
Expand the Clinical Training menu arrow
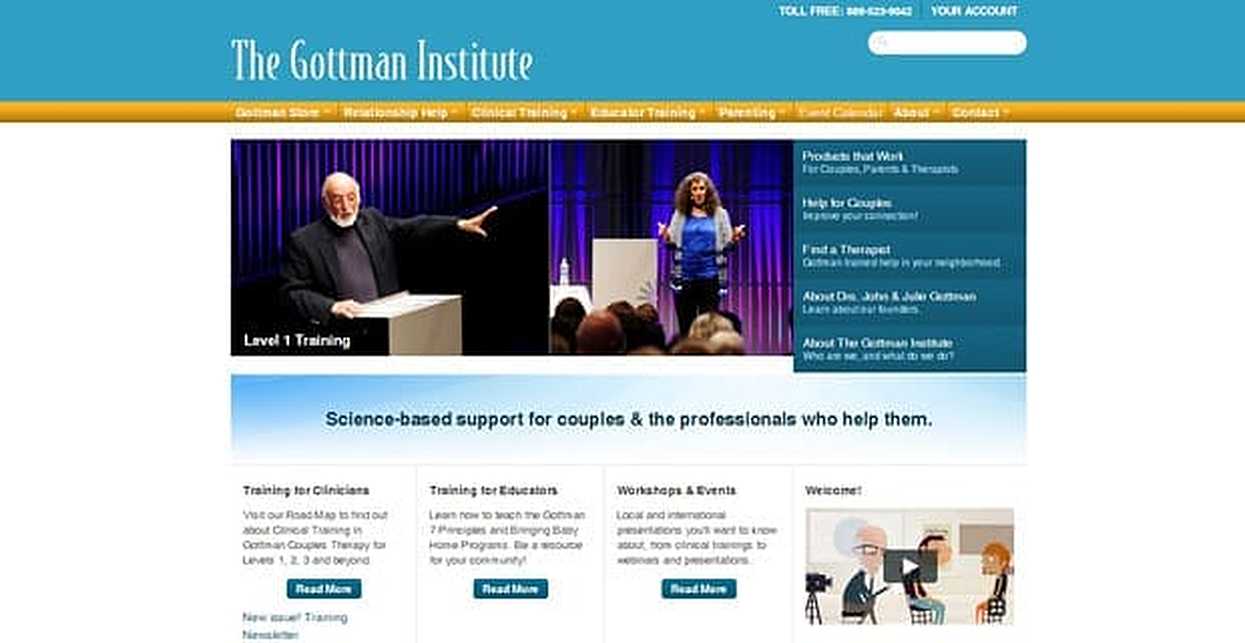[x=574, y=113]
